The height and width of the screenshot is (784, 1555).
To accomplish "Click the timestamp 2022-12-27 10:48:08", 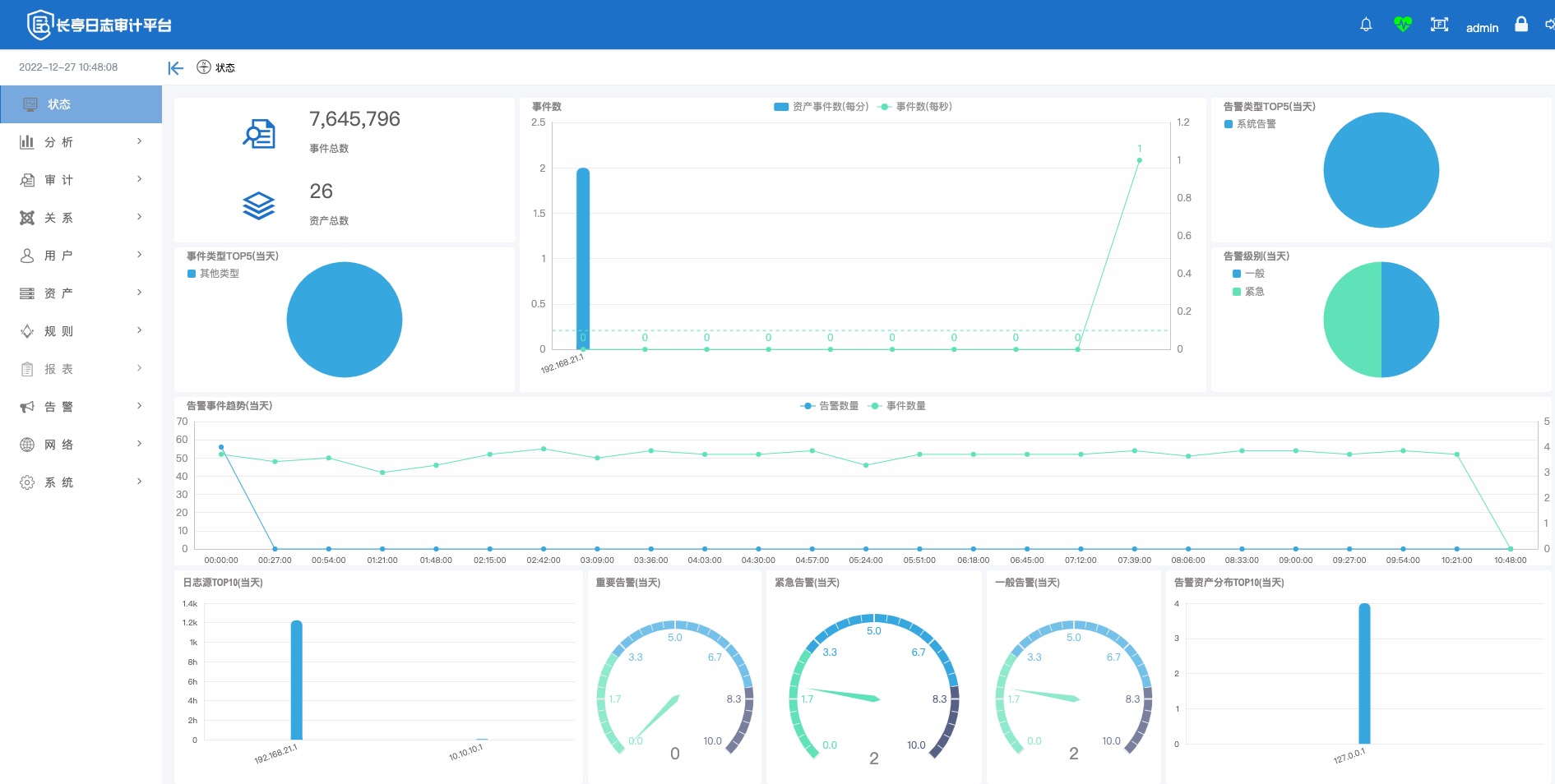I will point(68,67).
